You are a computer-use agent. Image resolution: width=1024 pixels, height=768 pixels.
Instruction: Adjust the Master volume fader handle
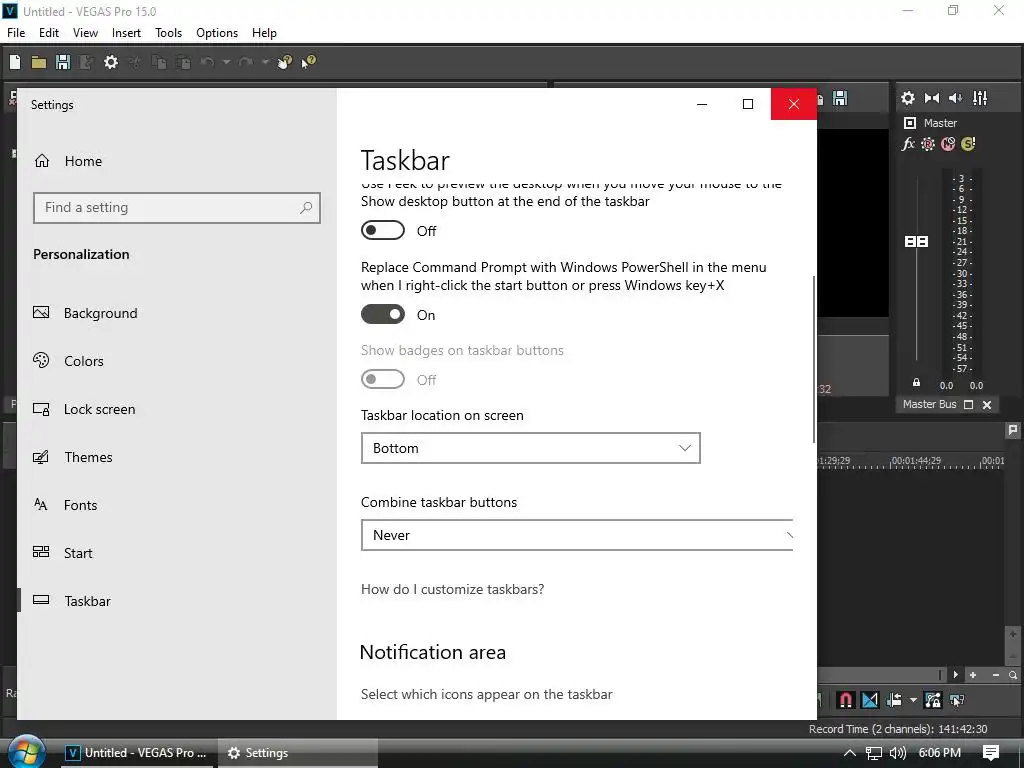(x=916, y=242)
